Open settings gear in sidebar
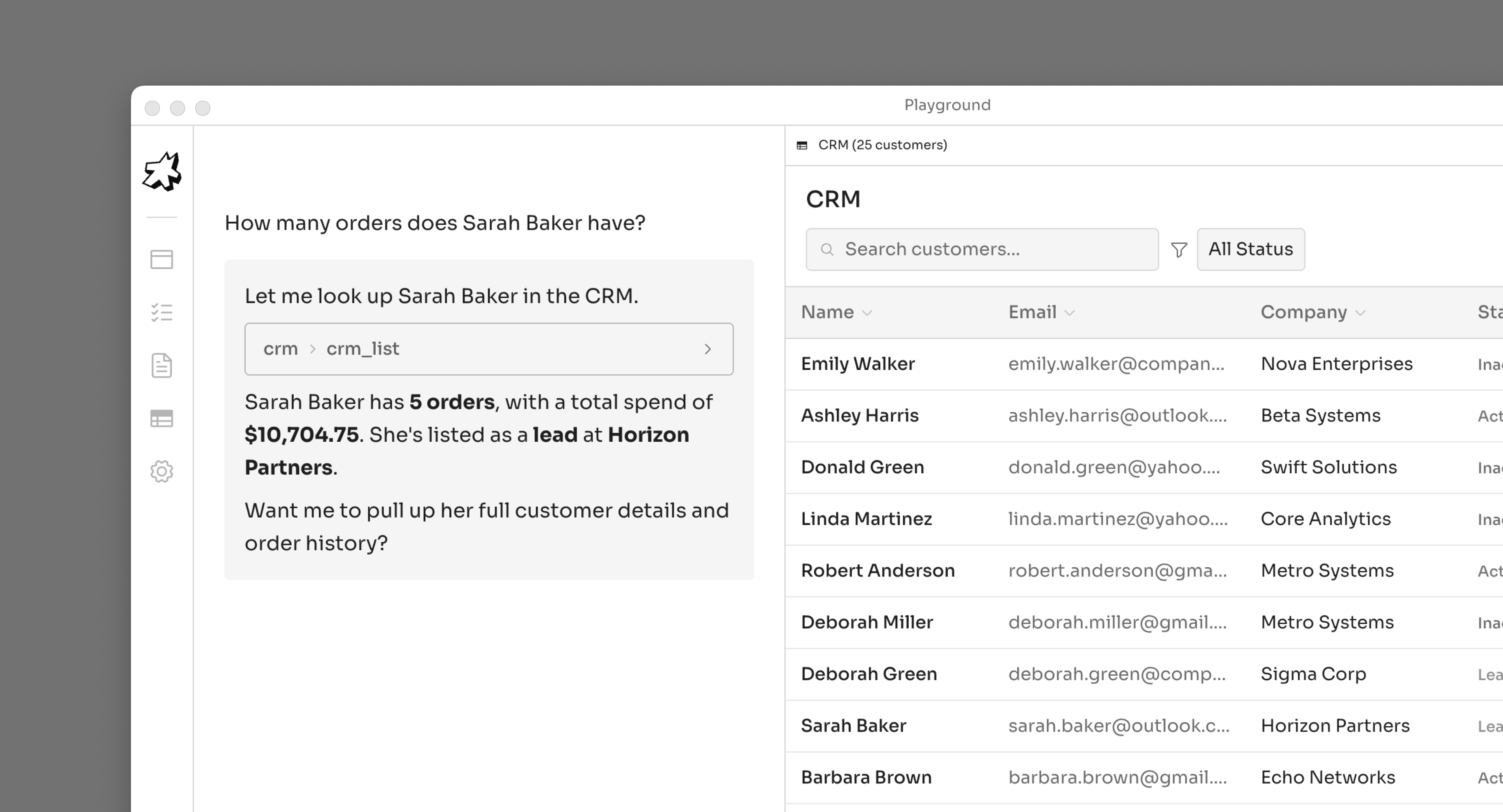The width and height of the screenshot is (1503, 812). (x=162, y=471)
